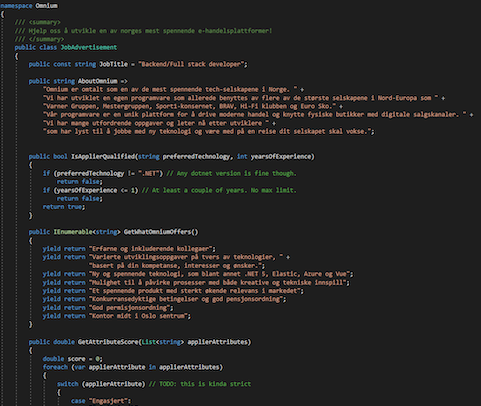Click string 'Konkurransedyktige betingelser og god pensjonsordning'
The width and height of the screenshot is (481, 406).
(x=186, y=299)
